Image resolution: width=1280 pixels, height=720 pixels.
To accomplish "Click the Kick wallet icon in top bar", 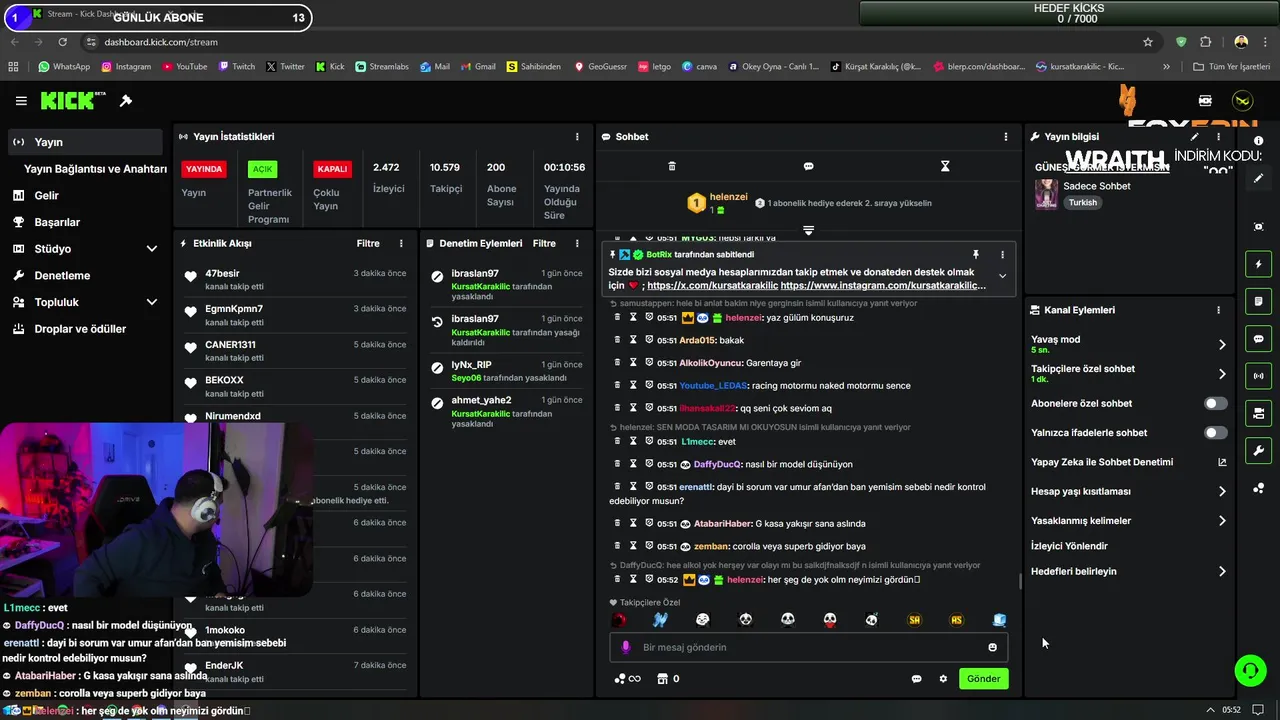I will (x=1205, y=101).
